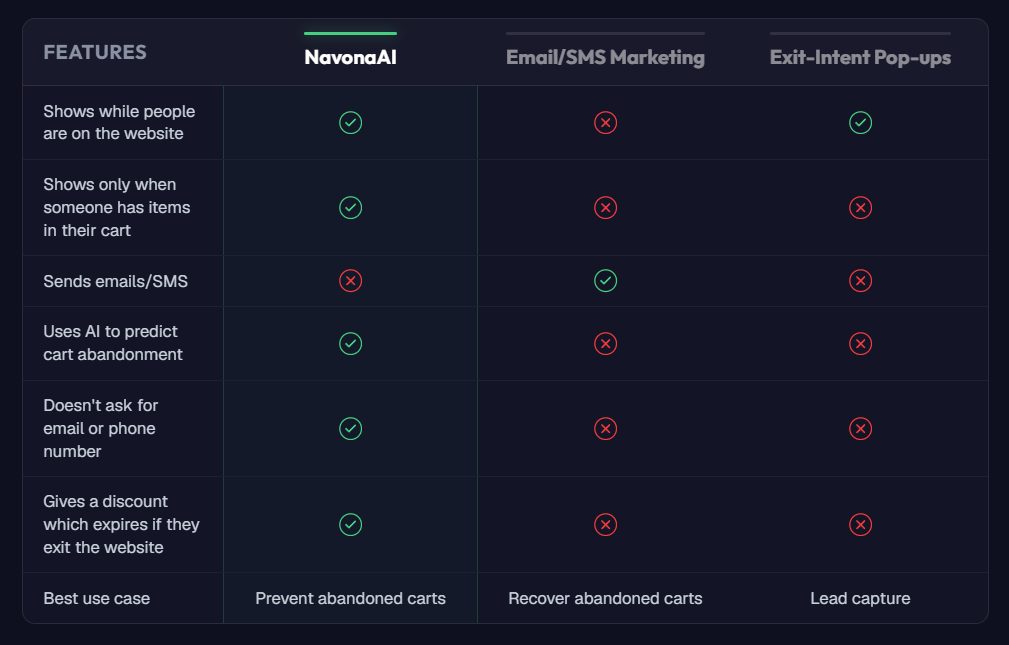Click 'Prevent abandoned carts' cell

[350, 598]
